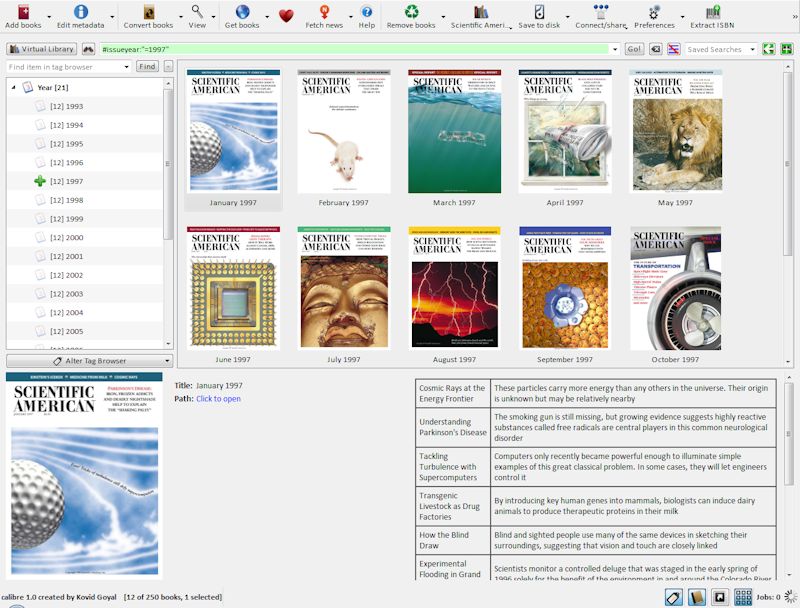
Task: Open Preferences gear icon
Action: pos(654,12)
